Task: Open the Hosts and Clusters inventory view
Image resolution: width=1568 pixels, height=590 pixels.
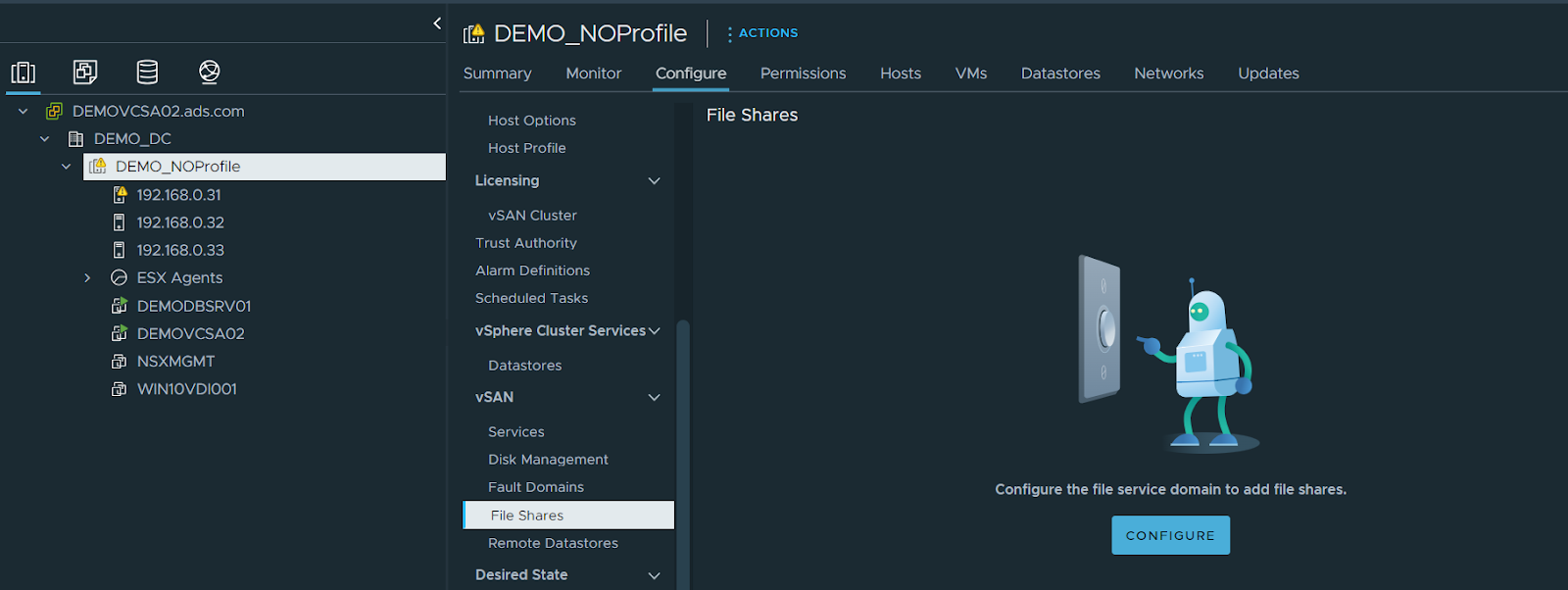Action: coord(24,72)
